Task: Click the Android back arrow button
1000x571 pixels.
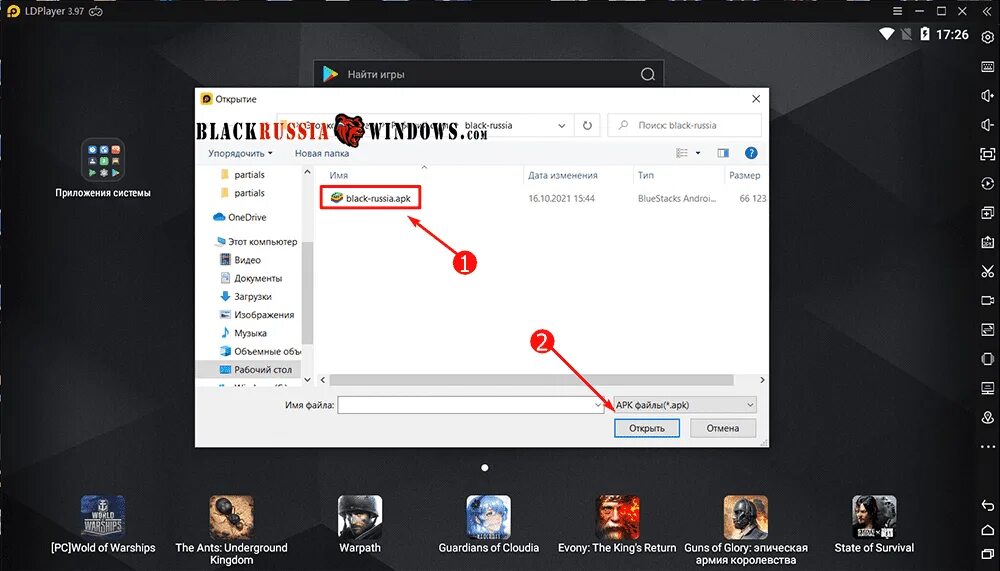Action: (x=987, y=506)
